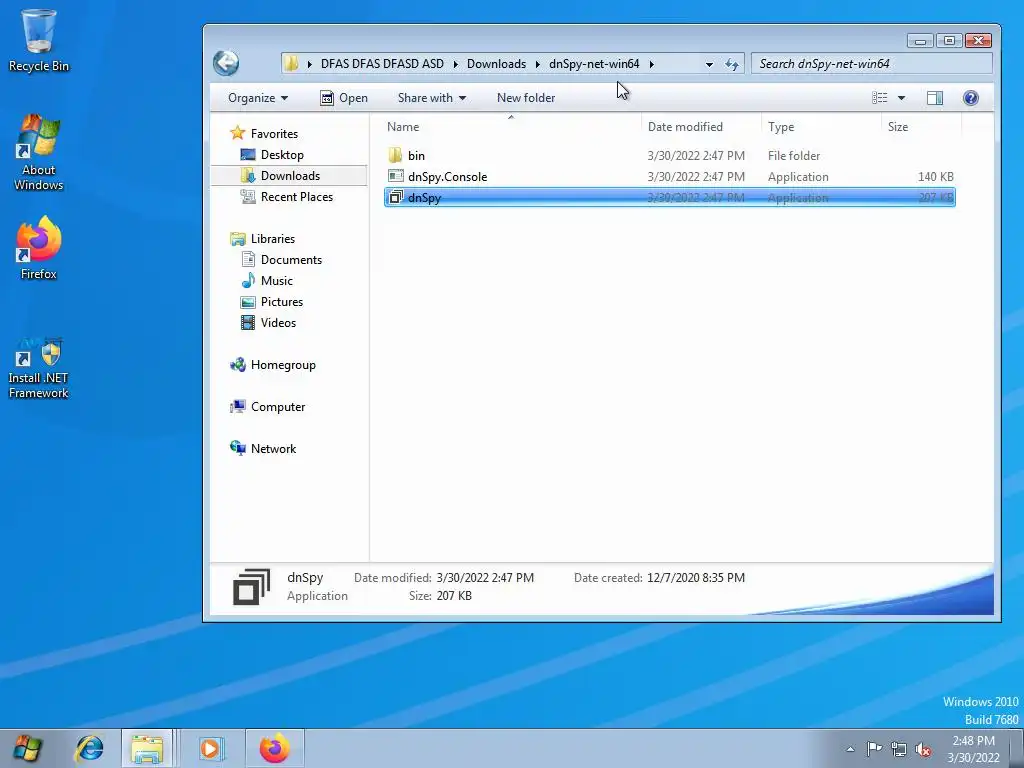Select the About Windows desktop shortcut
The width and height of the screenshot is (1024, 768).
tap(39, 153)
